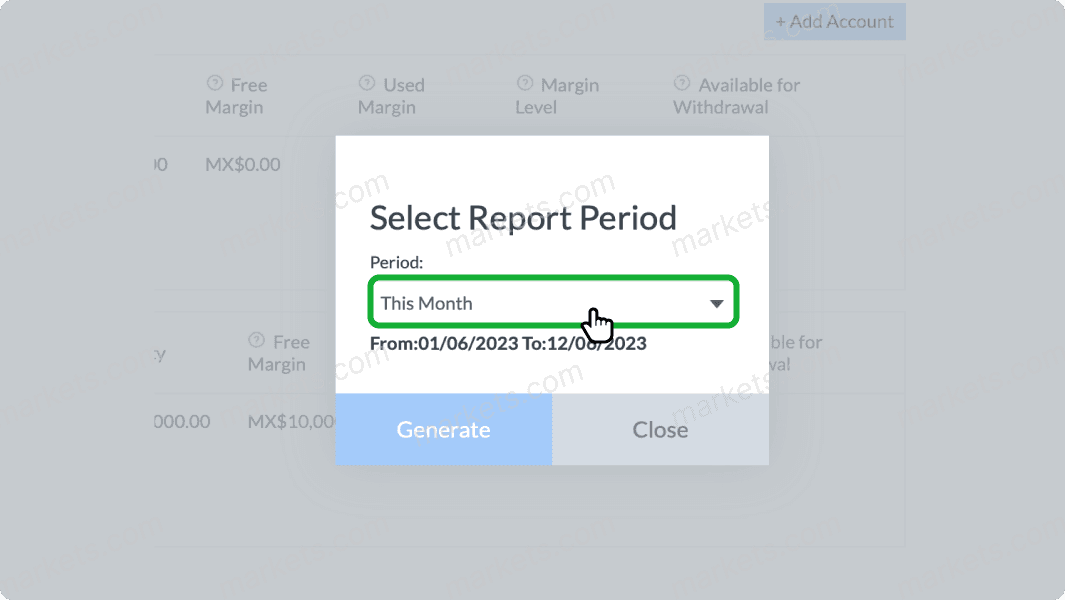Click the dropdown arrow in the Period selector

coord(716,302)
